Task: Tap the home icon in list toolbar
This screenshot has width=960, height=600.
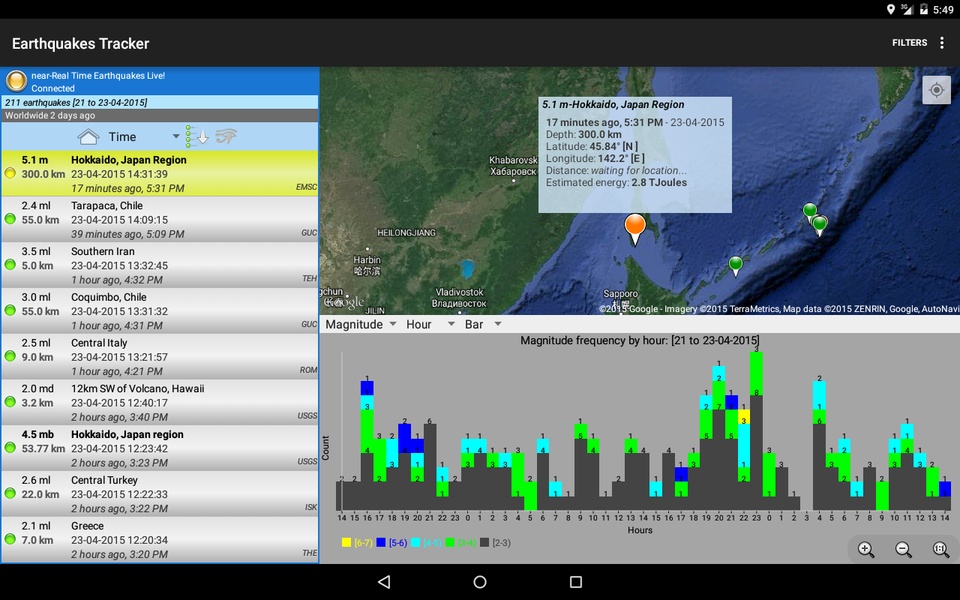Action: tap(88, 137)
